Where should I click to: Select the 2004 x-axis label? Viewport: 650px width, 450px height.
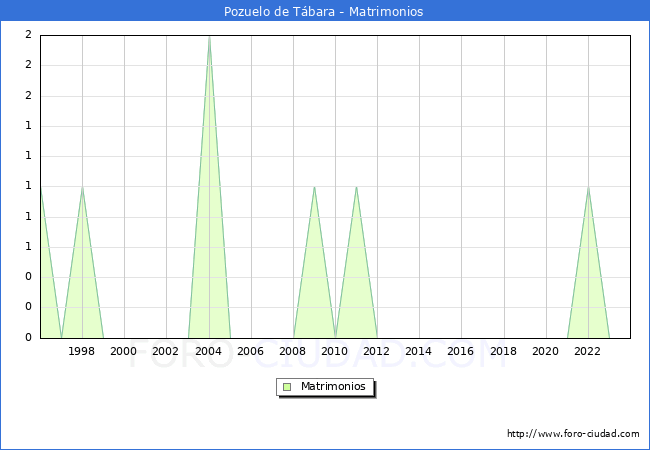pos(209,351)
